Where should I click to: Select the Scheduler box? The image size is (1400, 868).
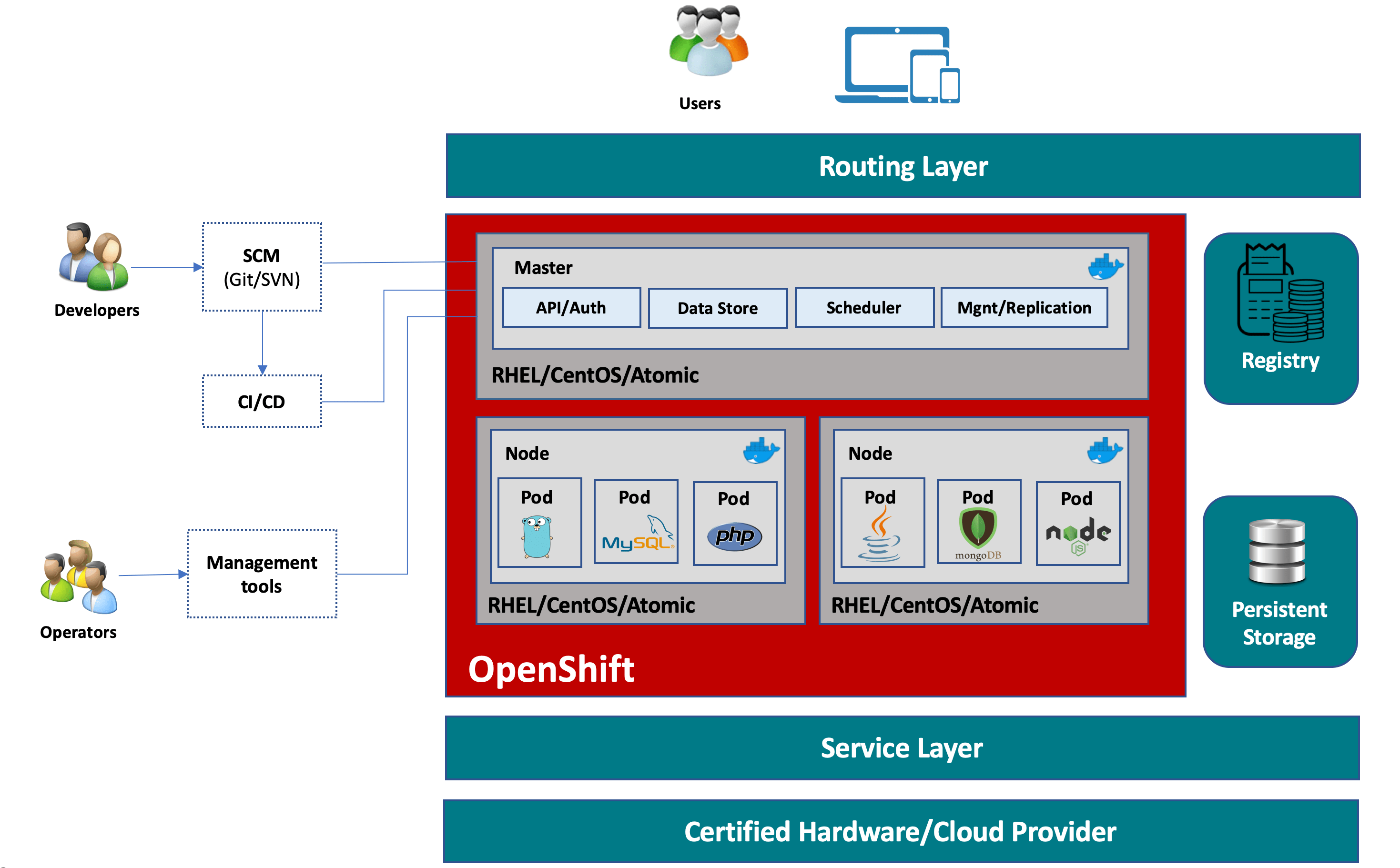pos(863,308)
